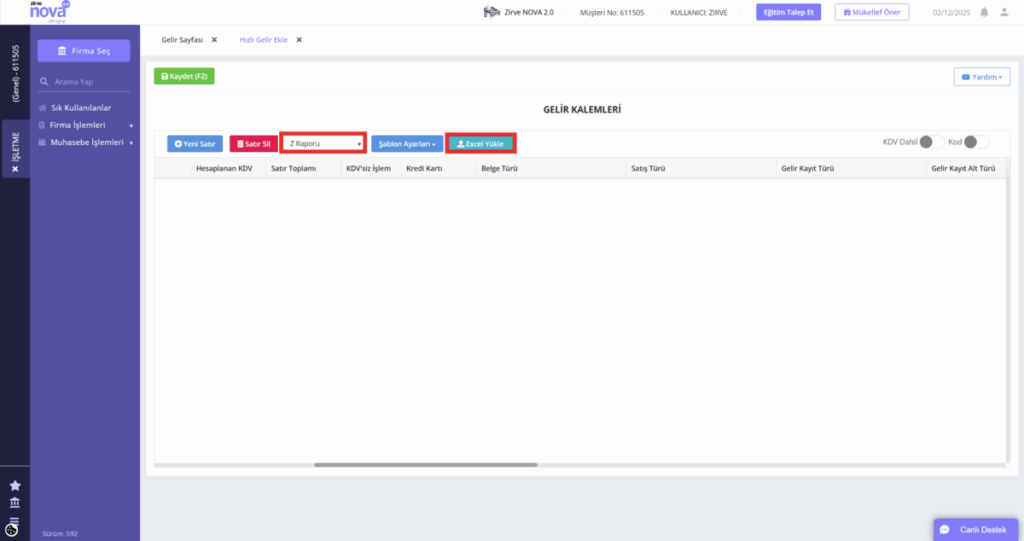Toggle the KDV Dahil switch
Image resolution: width=1024 pixels, height=541 pixels.
932,142
